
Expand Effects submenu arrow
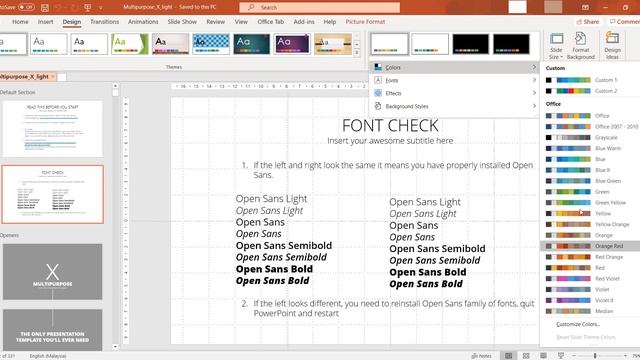[x=534, y=93]
